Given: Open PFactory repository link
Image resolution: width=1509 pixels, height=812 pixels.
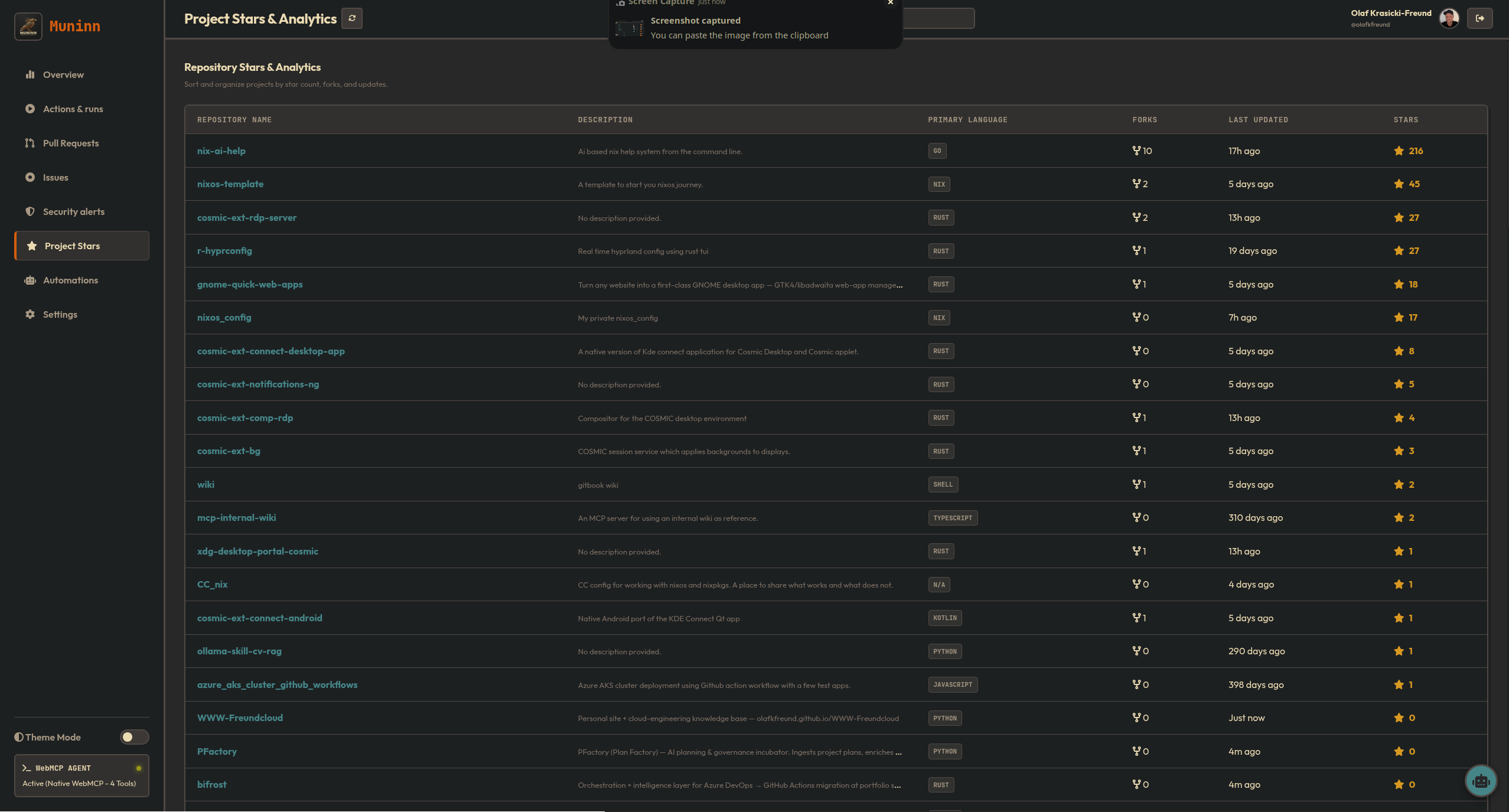Looking at the screenshot, I should (x=217, y=751).
